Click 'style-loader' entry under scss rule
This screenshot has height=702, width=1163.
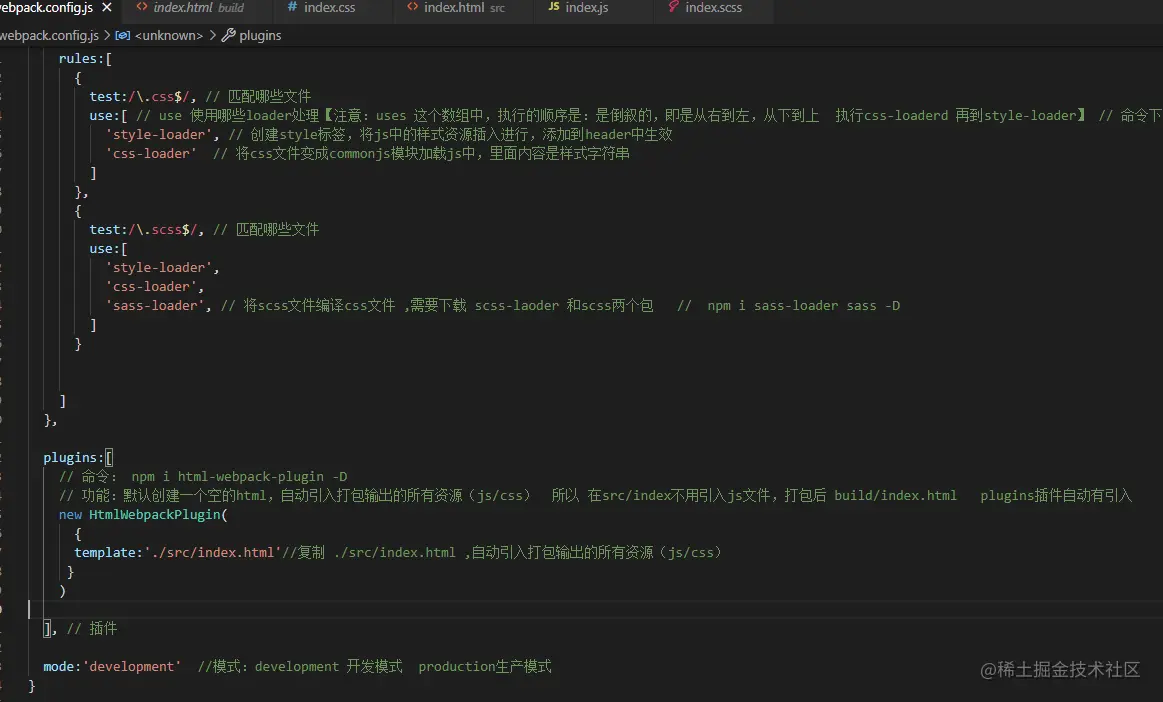tap(162, 267)
